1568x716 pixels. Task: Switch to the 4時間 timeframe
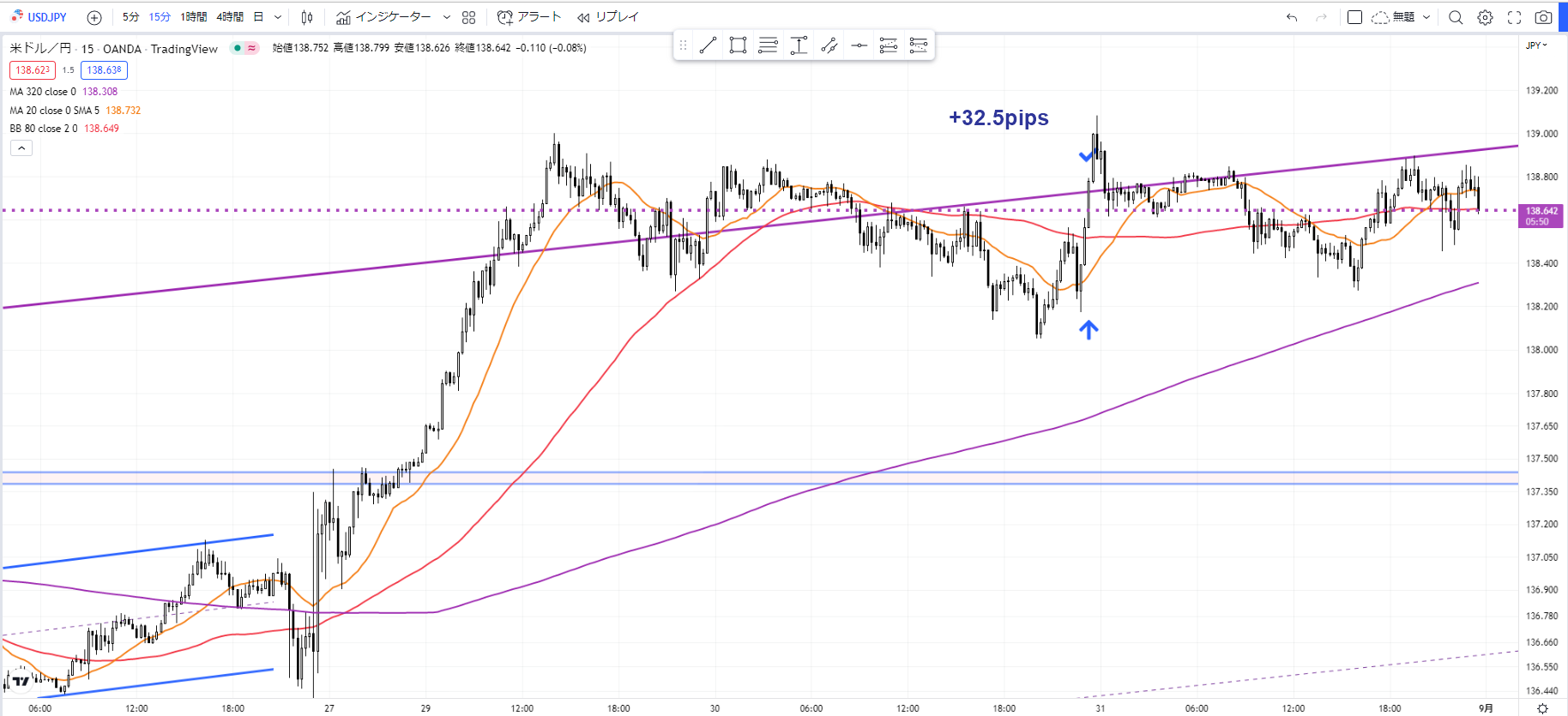(x=230, y=17)
